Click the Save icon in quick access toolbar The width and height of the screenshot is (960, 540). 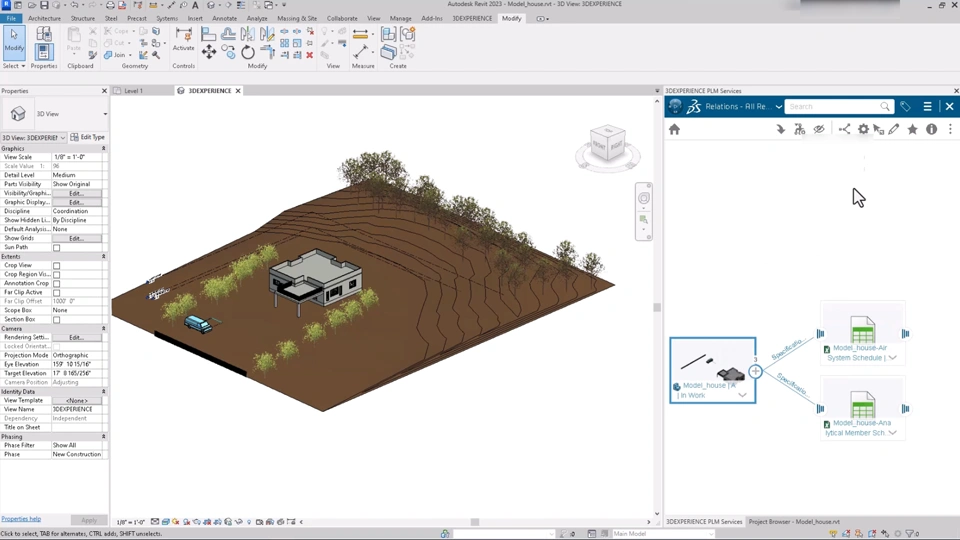tap(44, 5)
